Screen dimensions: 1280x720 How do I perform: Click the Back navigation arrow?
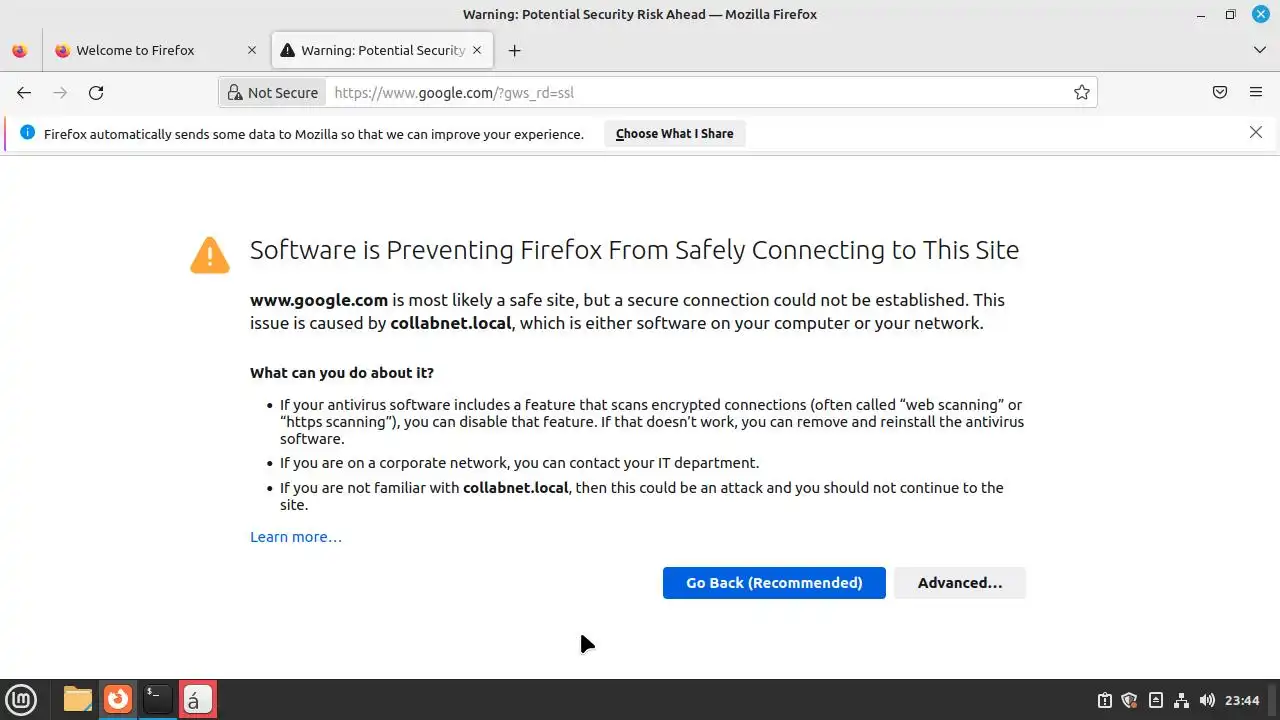[x=24, y=93]
